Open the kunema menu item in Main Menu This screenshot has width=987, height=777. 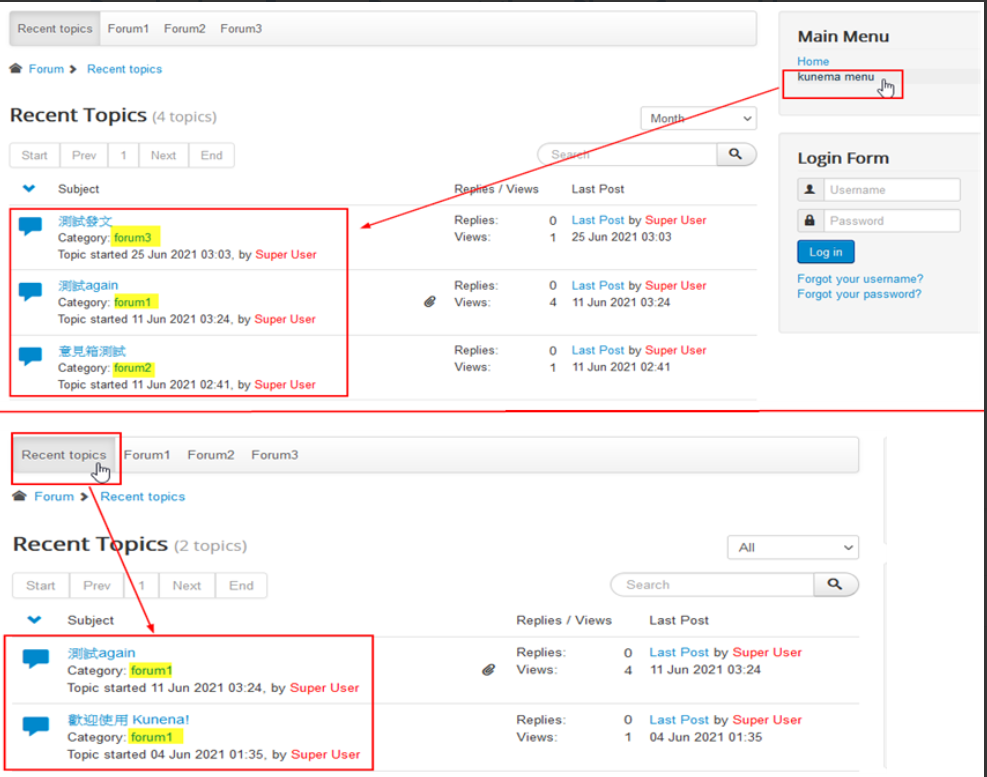coord(836,77)
